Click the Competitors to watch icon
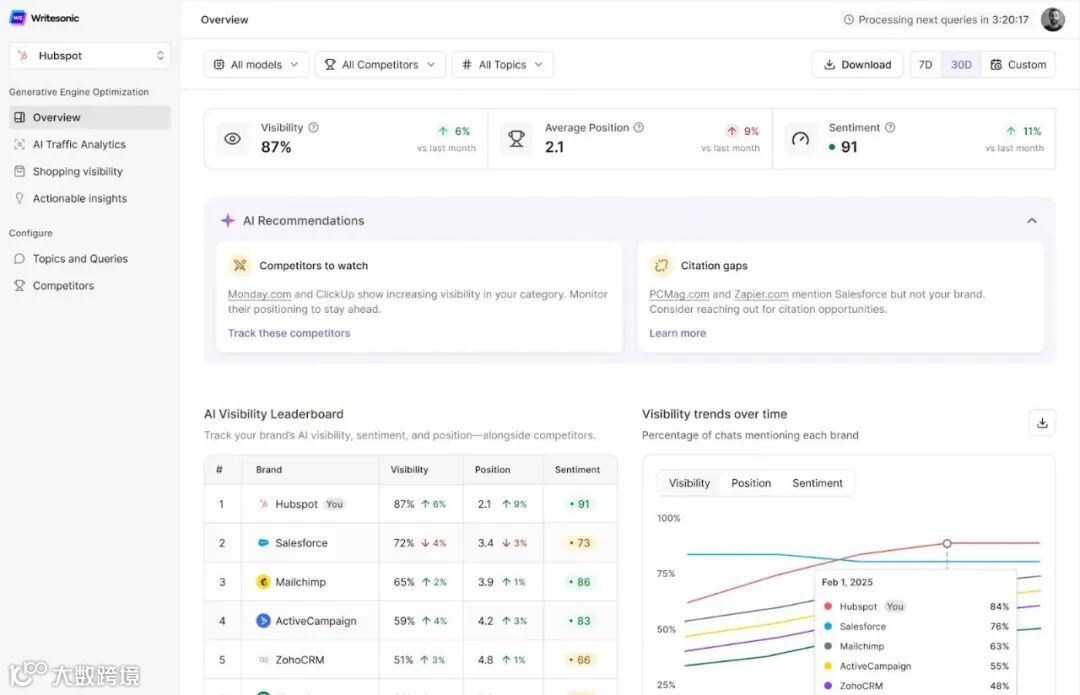Viewport: 1080px width, 695px height. pos(240,265)
